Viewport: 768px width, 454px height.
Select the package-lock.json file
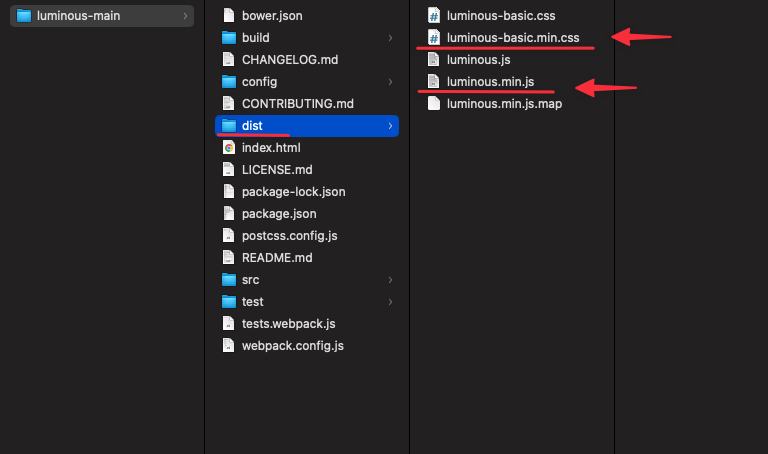(293, 191)
